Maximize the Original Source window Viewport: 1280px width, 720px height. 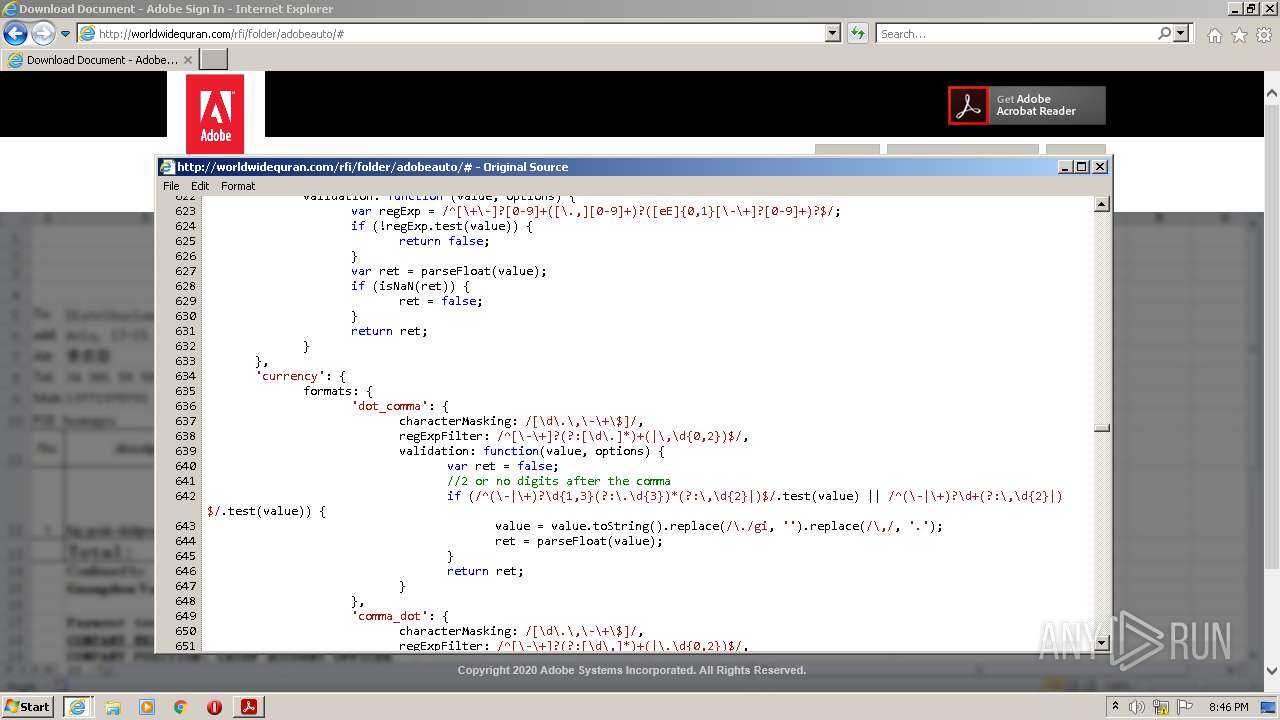[x=1081, y=167]
